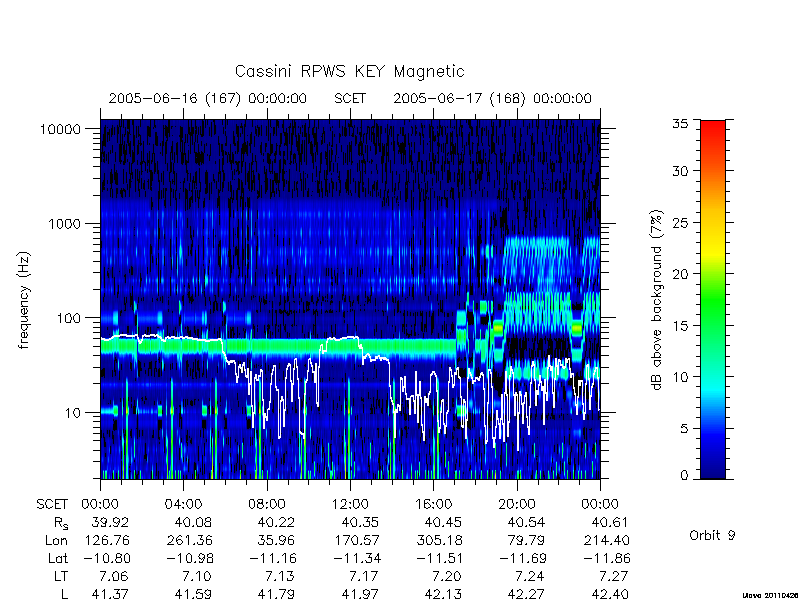Click the 08:00 time tick label
The image size is (800, 600).
(266, 505)
